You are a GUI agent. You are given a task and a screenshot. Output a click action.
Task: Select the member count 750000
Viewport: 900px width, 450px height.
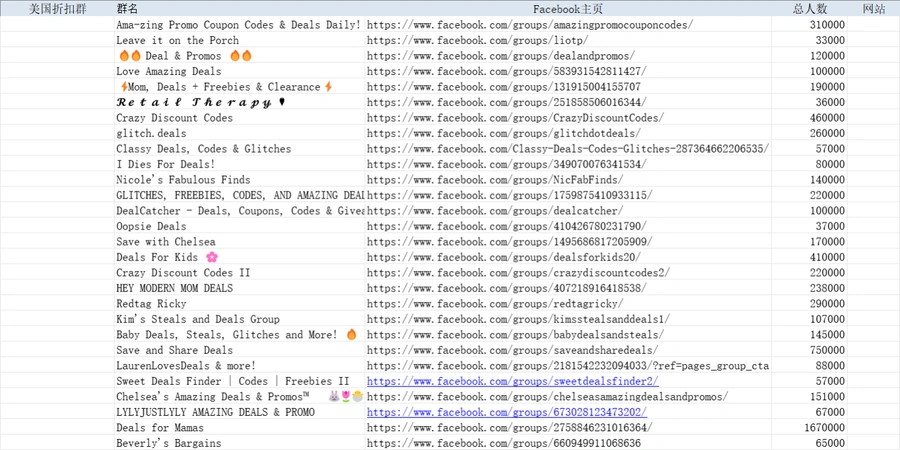(809, 350)
